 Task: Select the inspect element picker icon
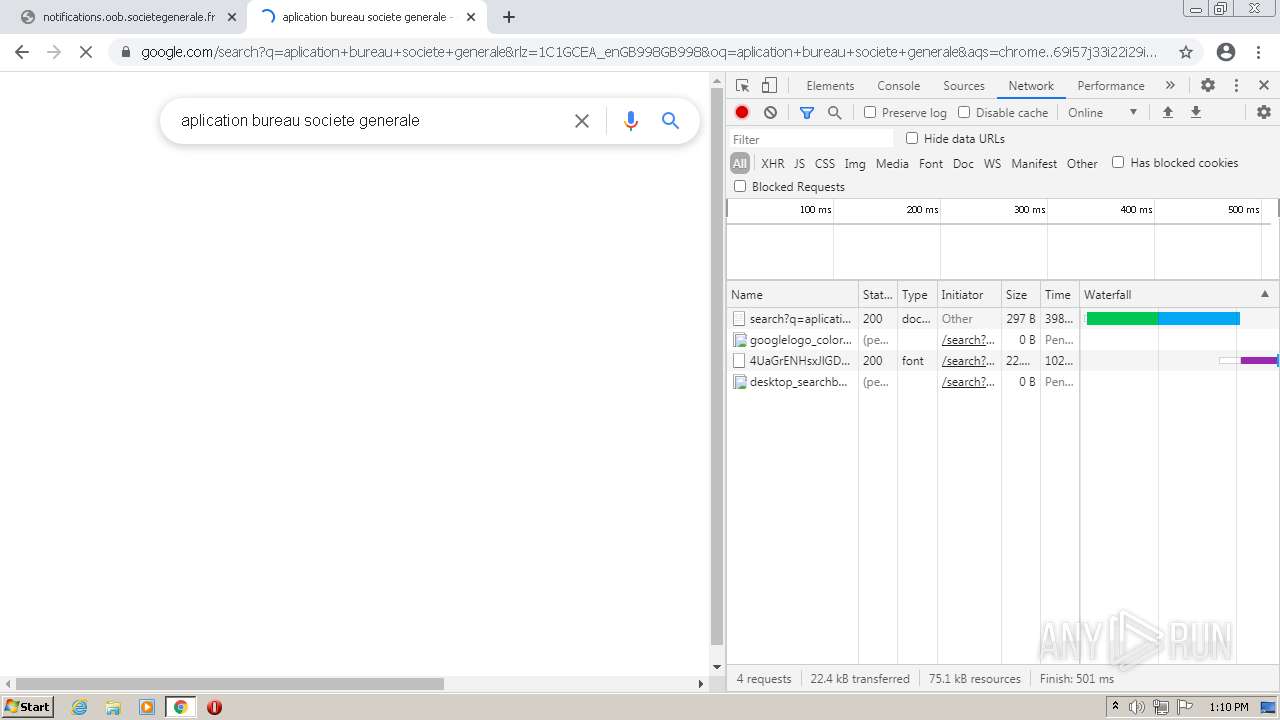742,86
